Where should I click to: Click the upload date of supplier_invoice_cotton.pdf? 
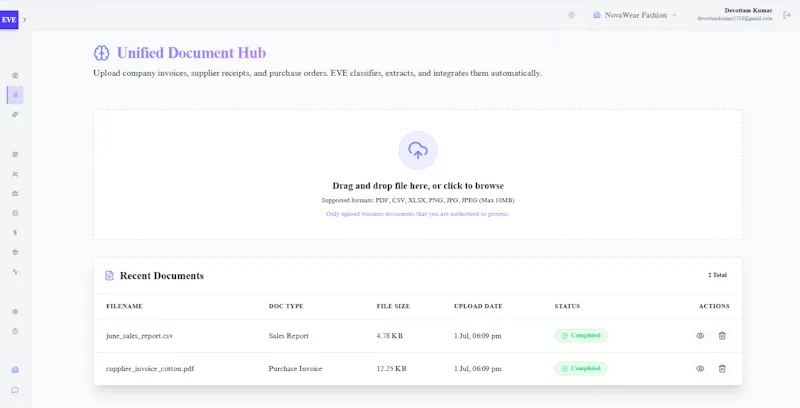[478, 368]
